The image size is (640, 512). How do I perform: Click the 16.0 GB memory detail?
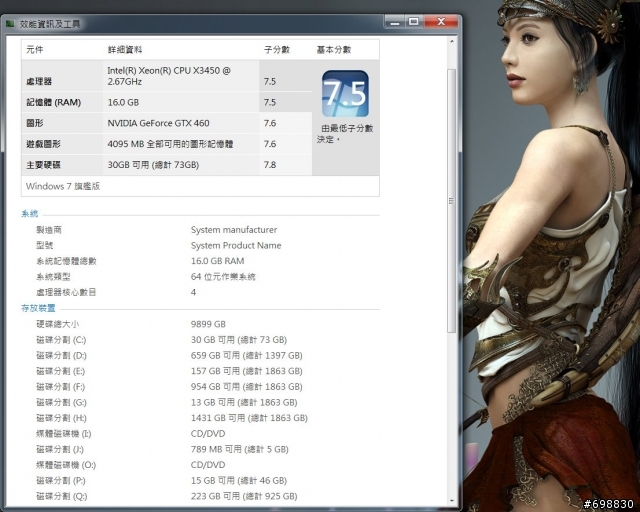click(x=123, y=102)
